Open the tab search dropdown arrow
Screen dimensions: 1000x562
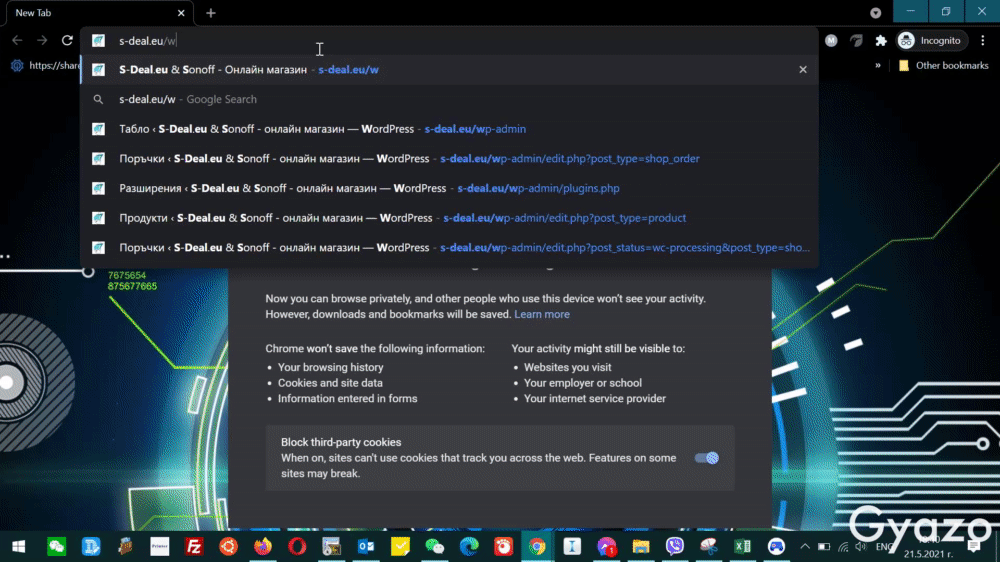876,13
